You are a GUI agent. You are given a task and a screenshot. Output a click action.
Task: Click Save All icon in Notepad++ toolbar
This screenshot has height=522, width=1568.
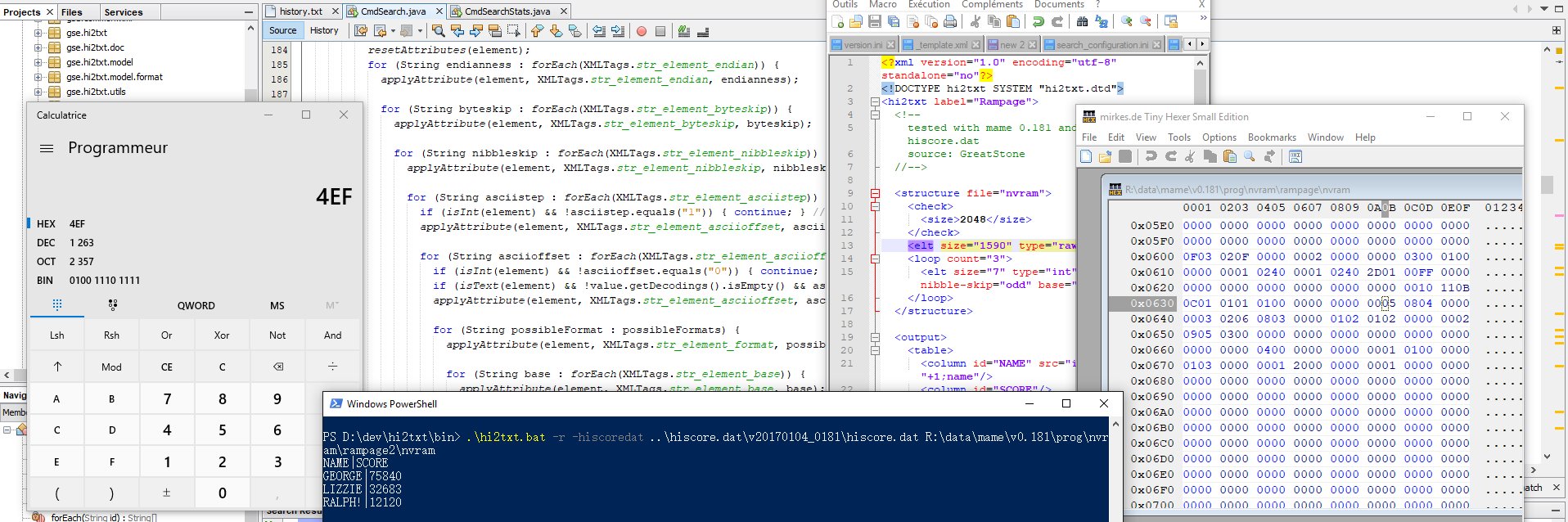coord(894,21)
